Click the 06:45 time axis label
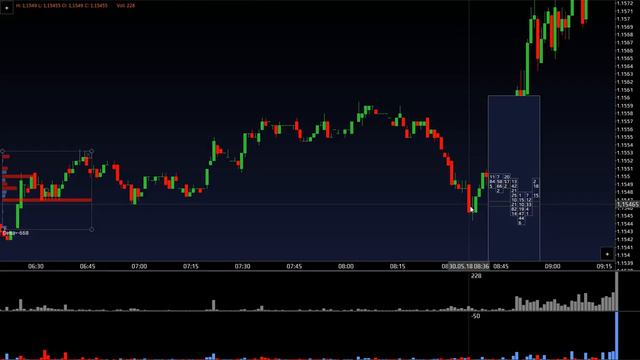Screen dimensions: 640x360 87,266
